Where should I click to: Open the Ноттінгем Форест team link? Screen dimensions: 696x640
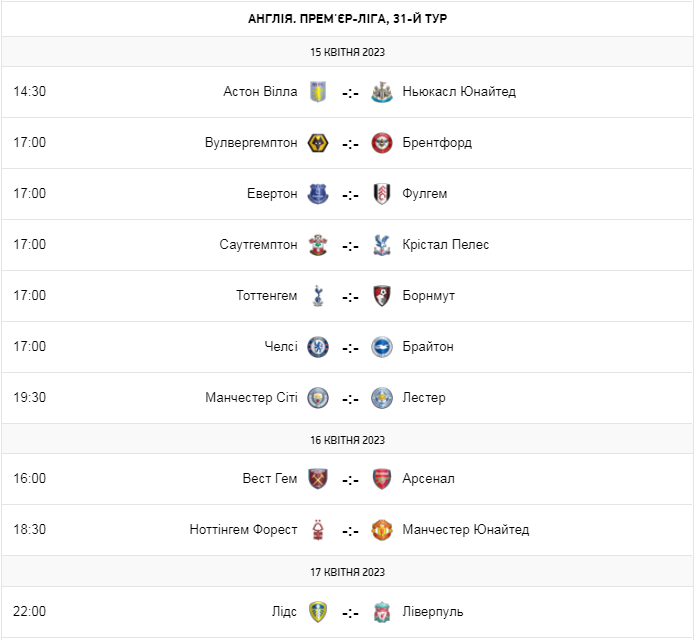tap(243, 530)
